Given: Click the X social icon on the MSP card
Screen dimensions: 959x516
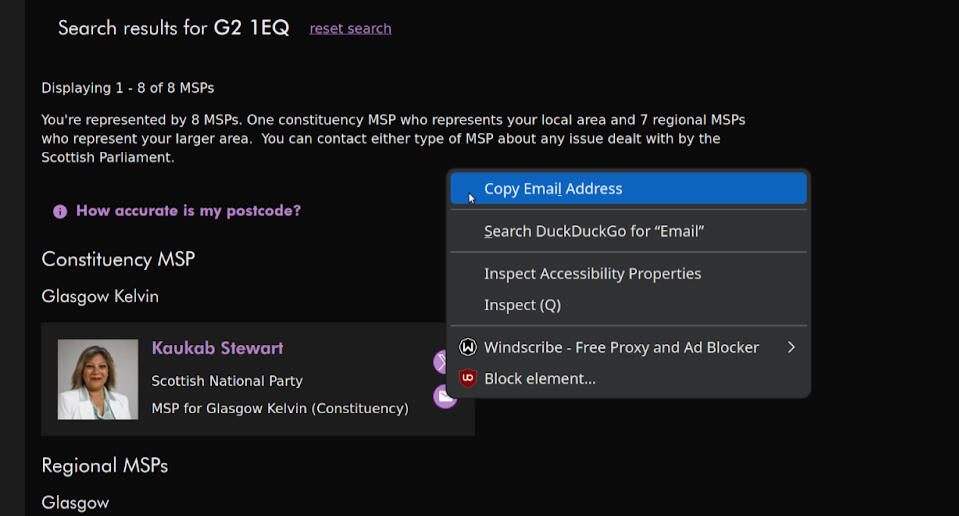Looking at the screenshot, I should click(x=441, y=362).
